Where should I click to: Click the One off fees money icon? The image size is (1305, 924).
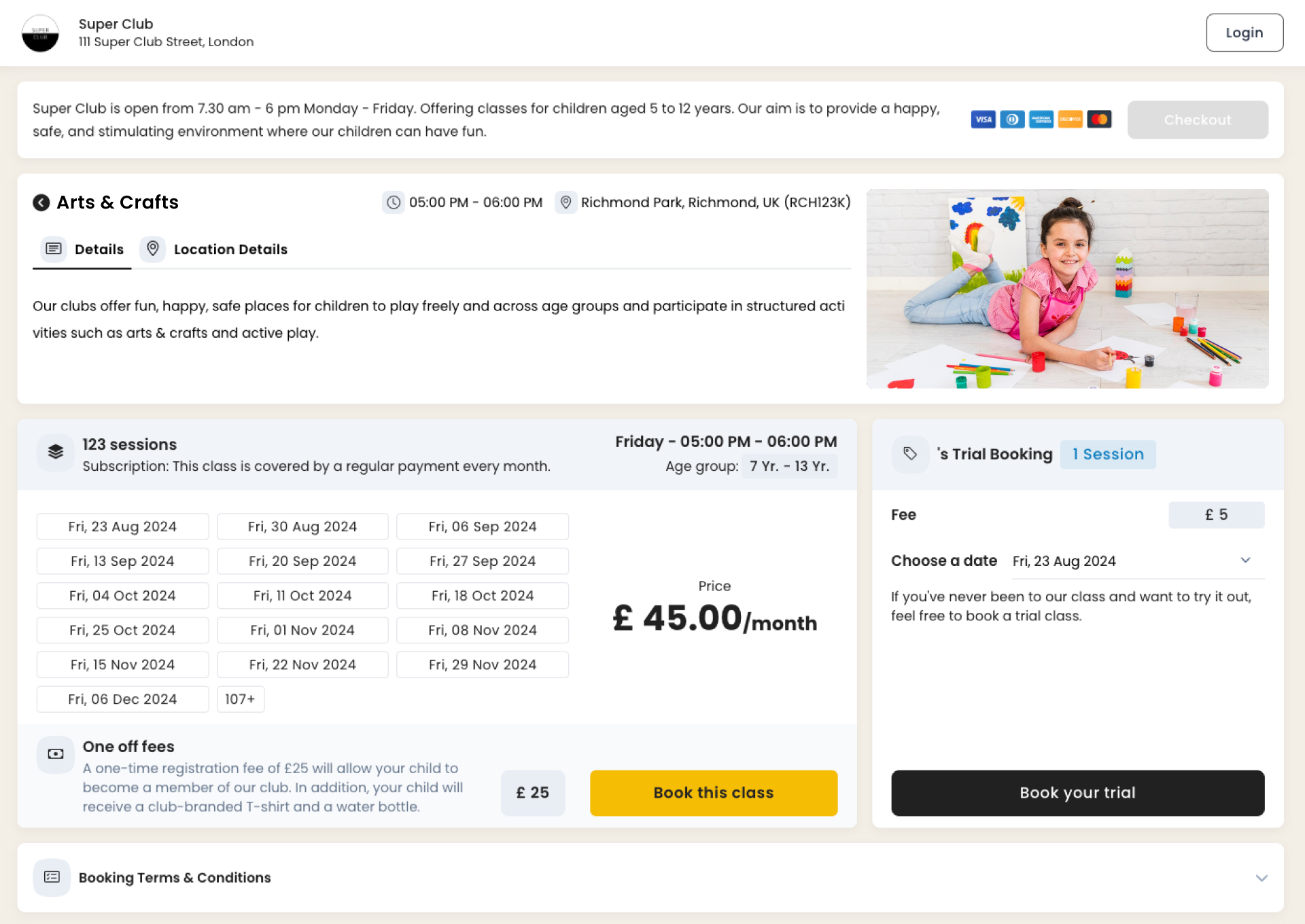[x=56, y=754]
